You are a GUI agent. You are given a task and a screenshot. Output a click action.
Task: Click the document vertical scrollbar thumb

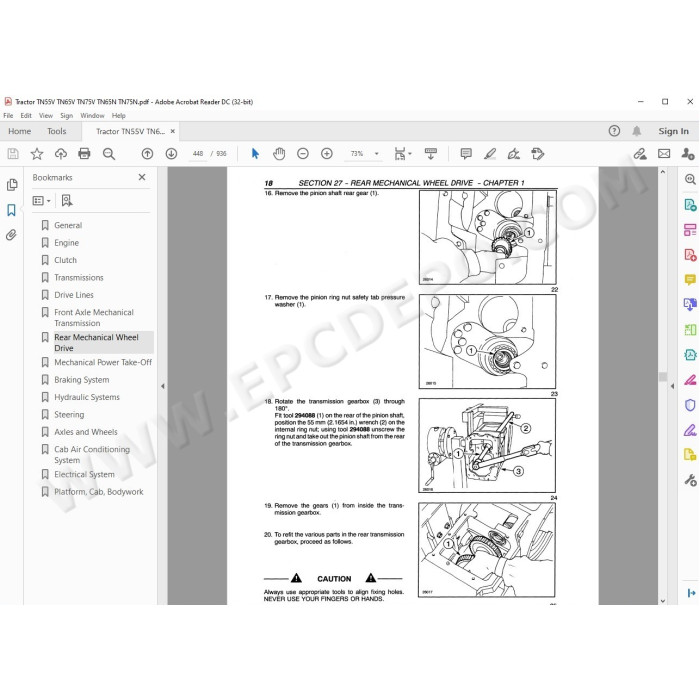point(662,377)
